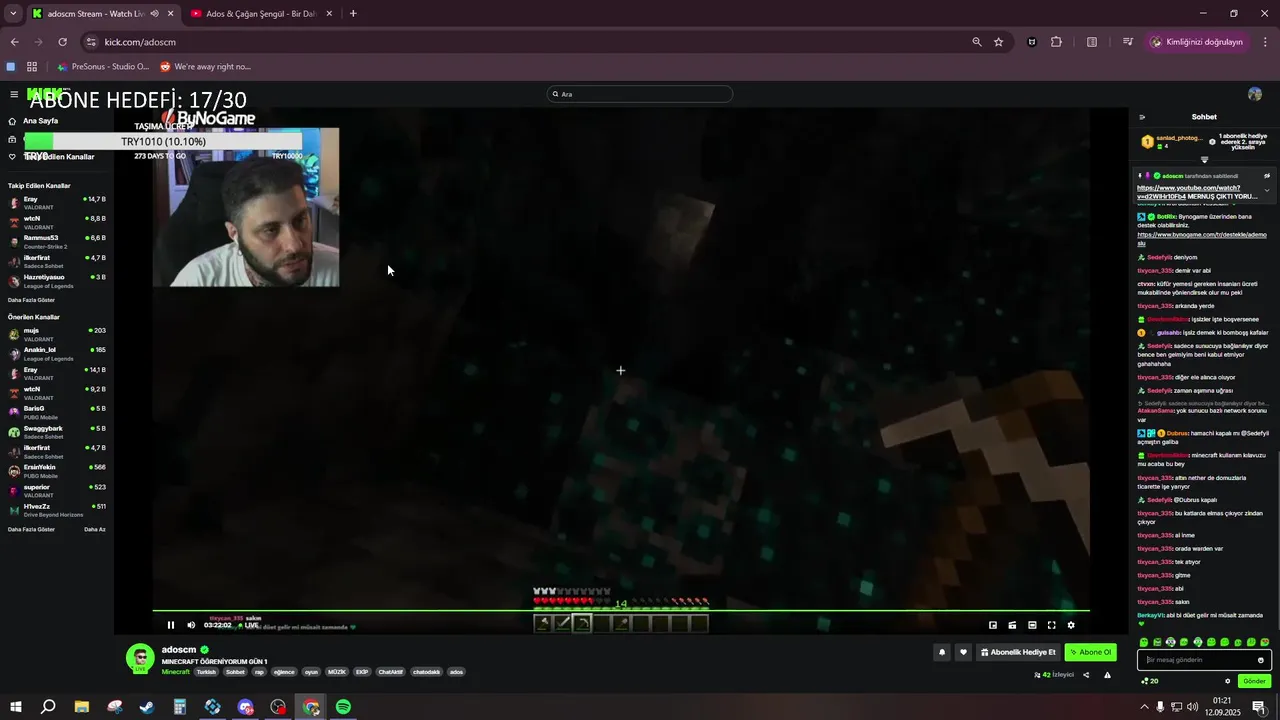This screenshot has height=720, width=1280.
Task: Expand the gift leaderboard chevron
Action: coord(1204,160)
